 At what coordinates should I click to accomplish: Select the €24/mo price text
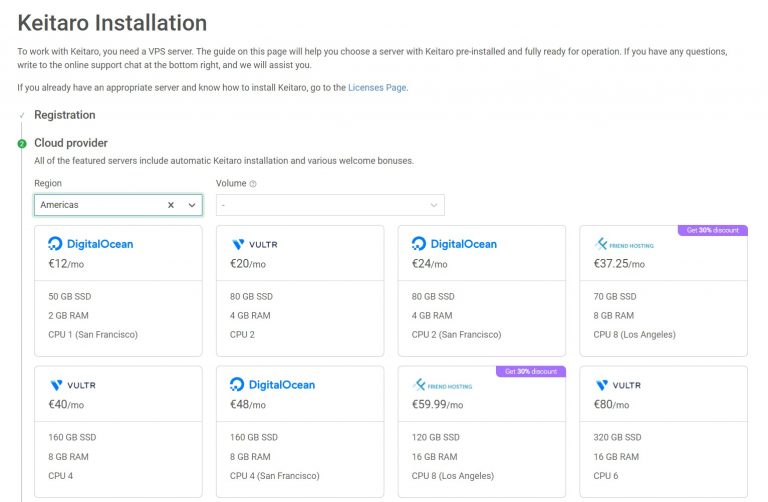pyautogui.click(x=430, y=264)
